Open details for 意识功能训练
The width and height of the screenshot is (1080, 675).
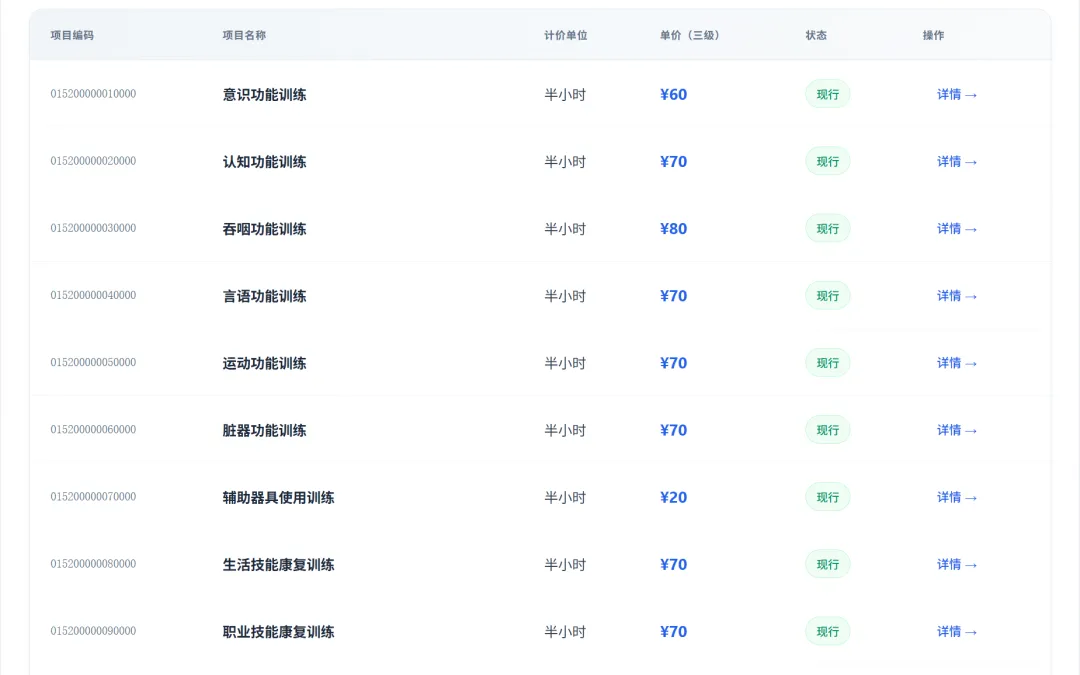pyautogui.click(x=957, y=95)
